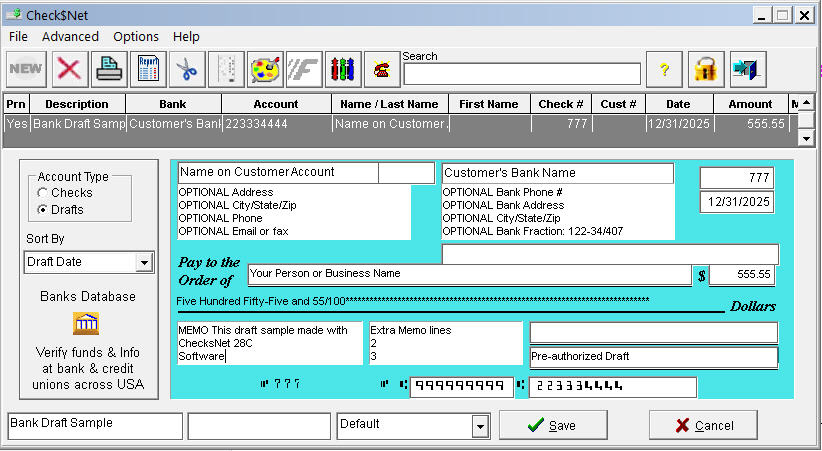The width and height of the screenshot is (822, 451).
Task: Open the Default dropdown at bottom
Action: [x=478, y=425]
